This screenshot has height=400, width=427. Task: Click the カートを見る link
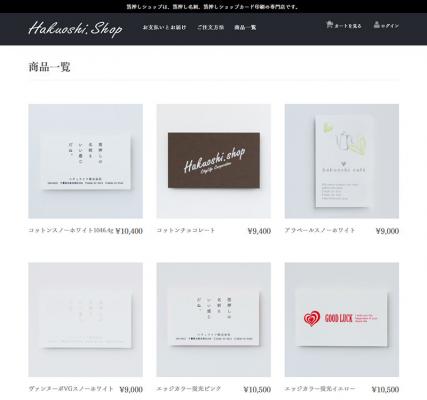(x=348, y=26)
